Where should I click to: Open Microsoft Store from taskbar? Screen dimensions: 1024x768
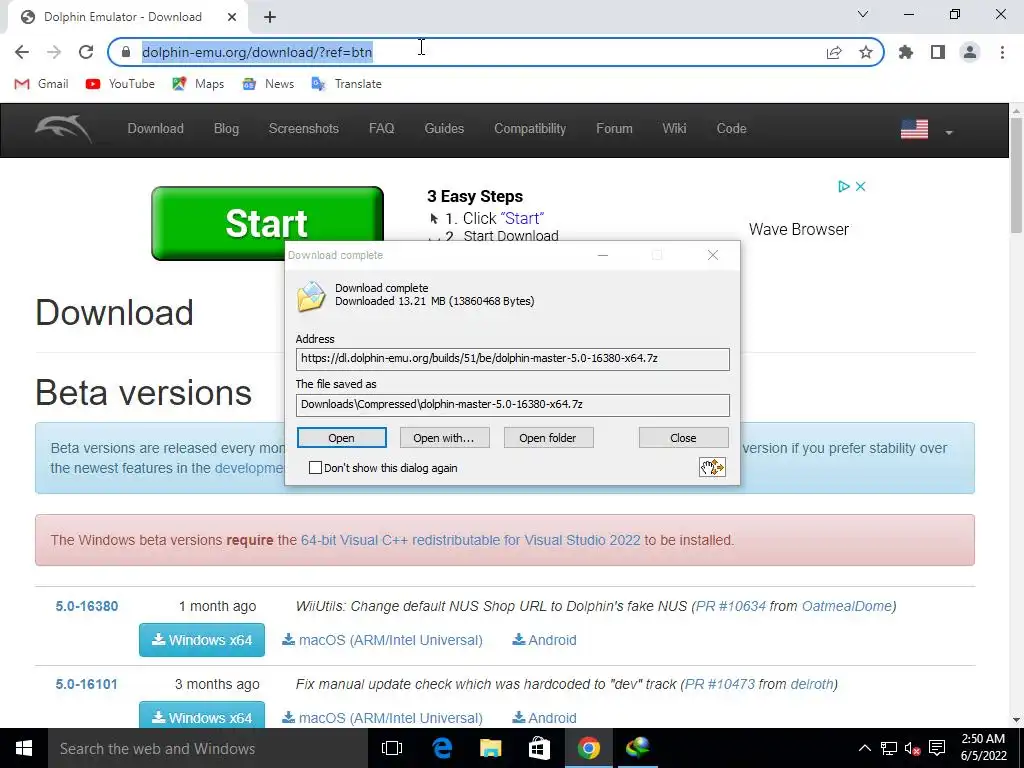click(539, 748)
